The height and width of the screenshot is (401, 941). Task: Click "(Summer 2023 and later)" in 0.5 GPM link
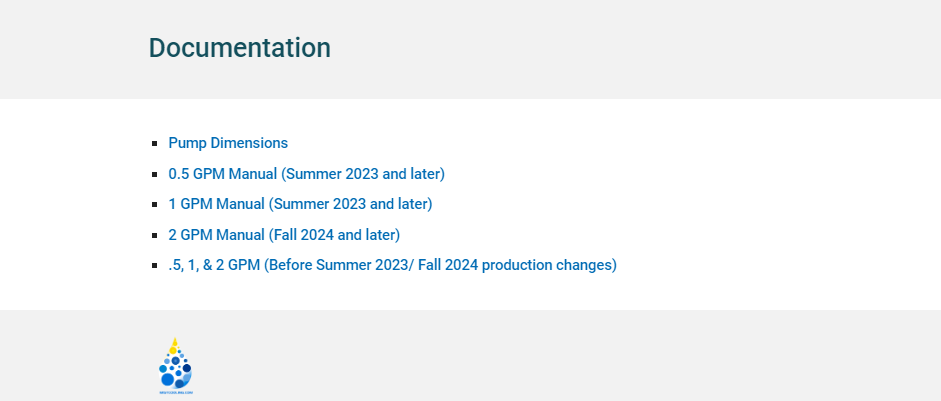coord(363,174)
